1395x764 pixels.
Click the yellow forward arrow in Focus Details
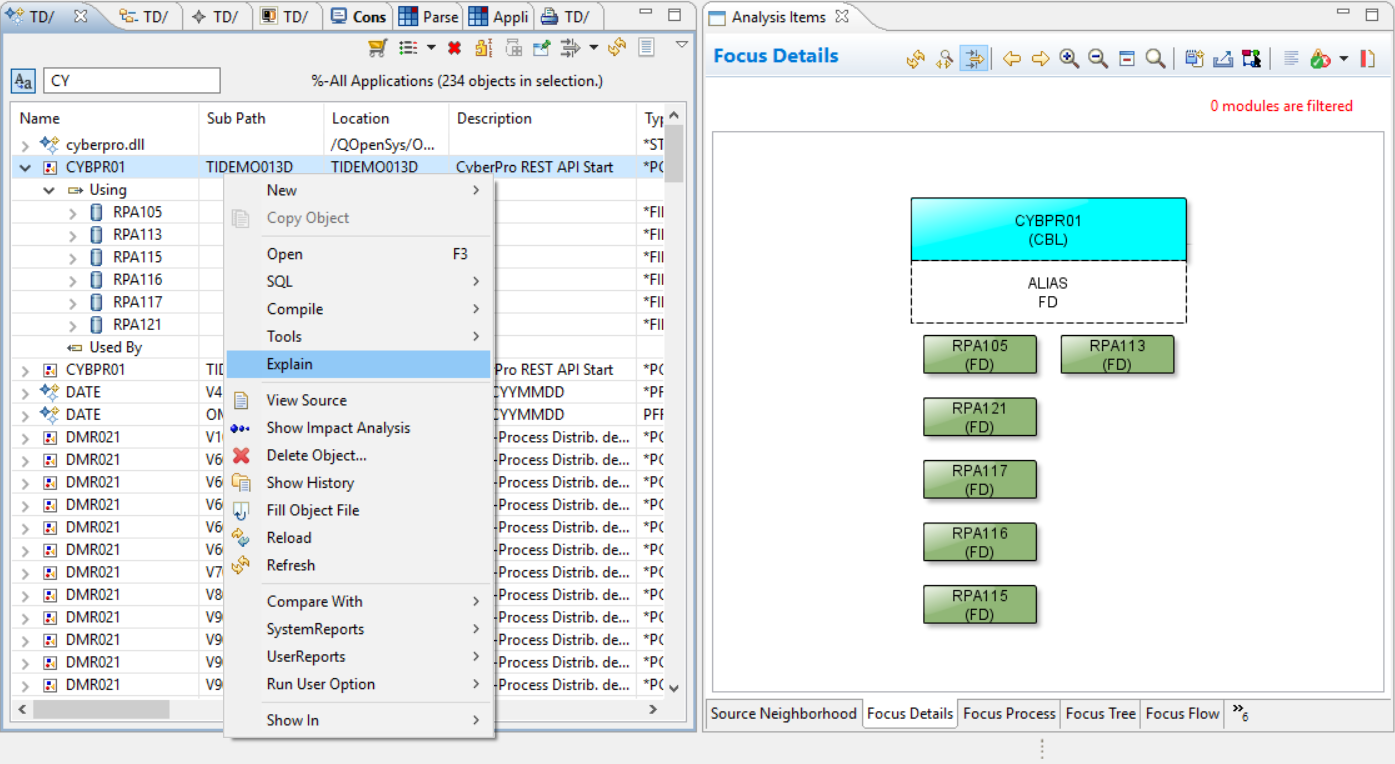click(x=1040, y=59)
